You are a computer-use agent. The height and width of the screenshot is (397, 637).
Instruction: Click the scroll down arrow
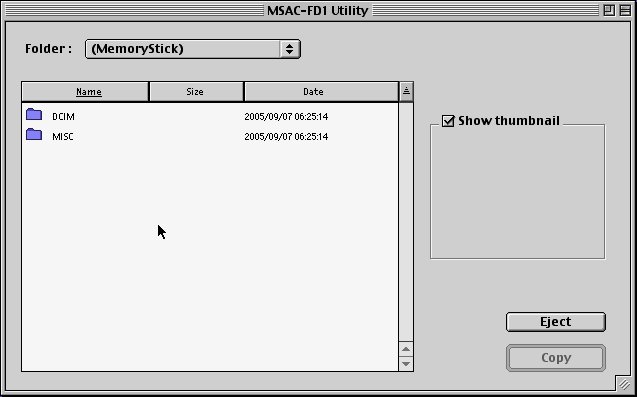(x=406, y=364)
